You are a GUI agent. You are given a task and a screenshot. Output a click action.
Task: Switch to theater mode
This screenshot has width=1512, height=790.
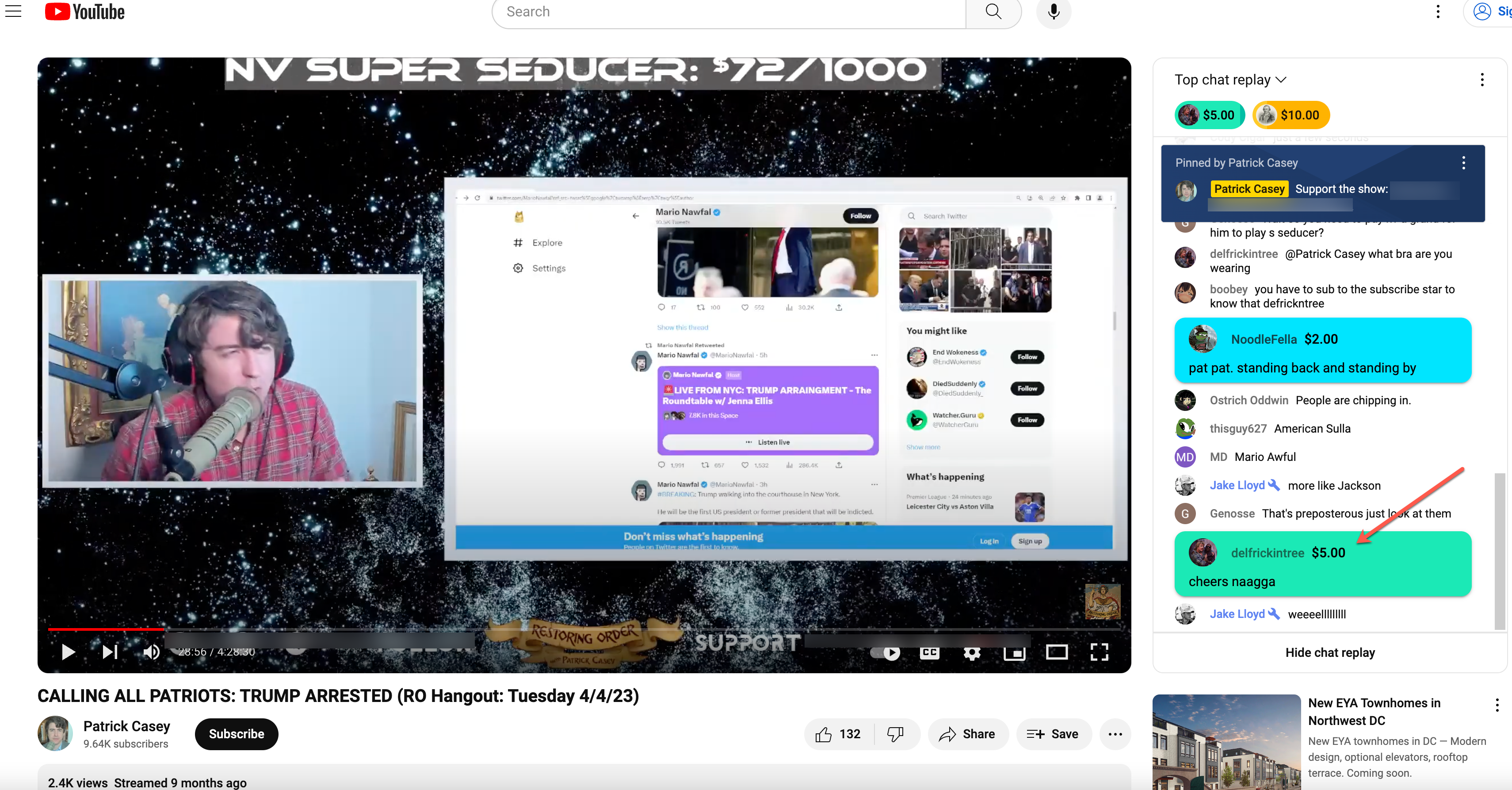[x=1057, y=652]
